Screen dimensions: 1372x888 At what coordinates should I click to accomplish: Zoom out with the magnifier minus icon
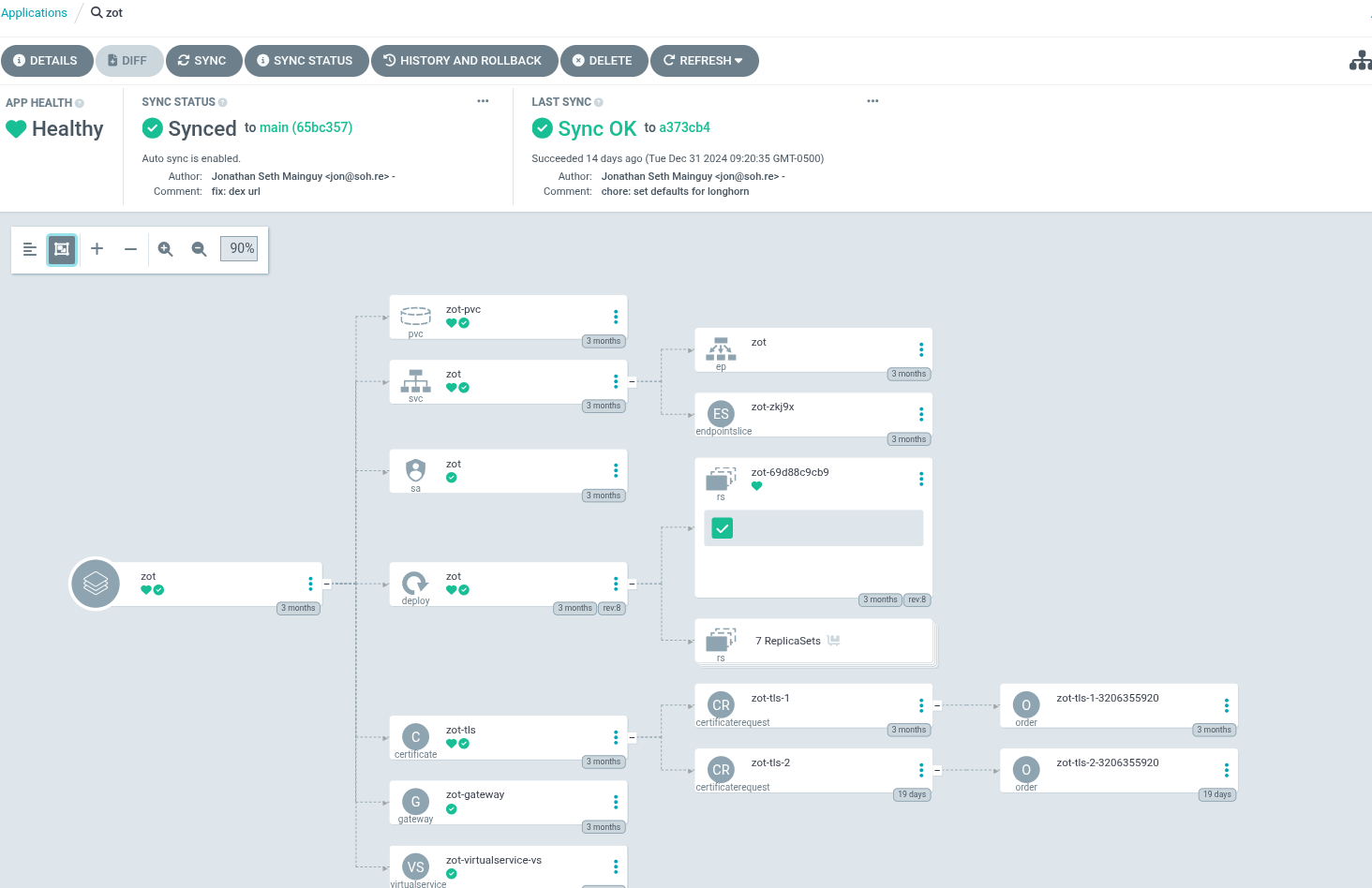coord(199,249)
